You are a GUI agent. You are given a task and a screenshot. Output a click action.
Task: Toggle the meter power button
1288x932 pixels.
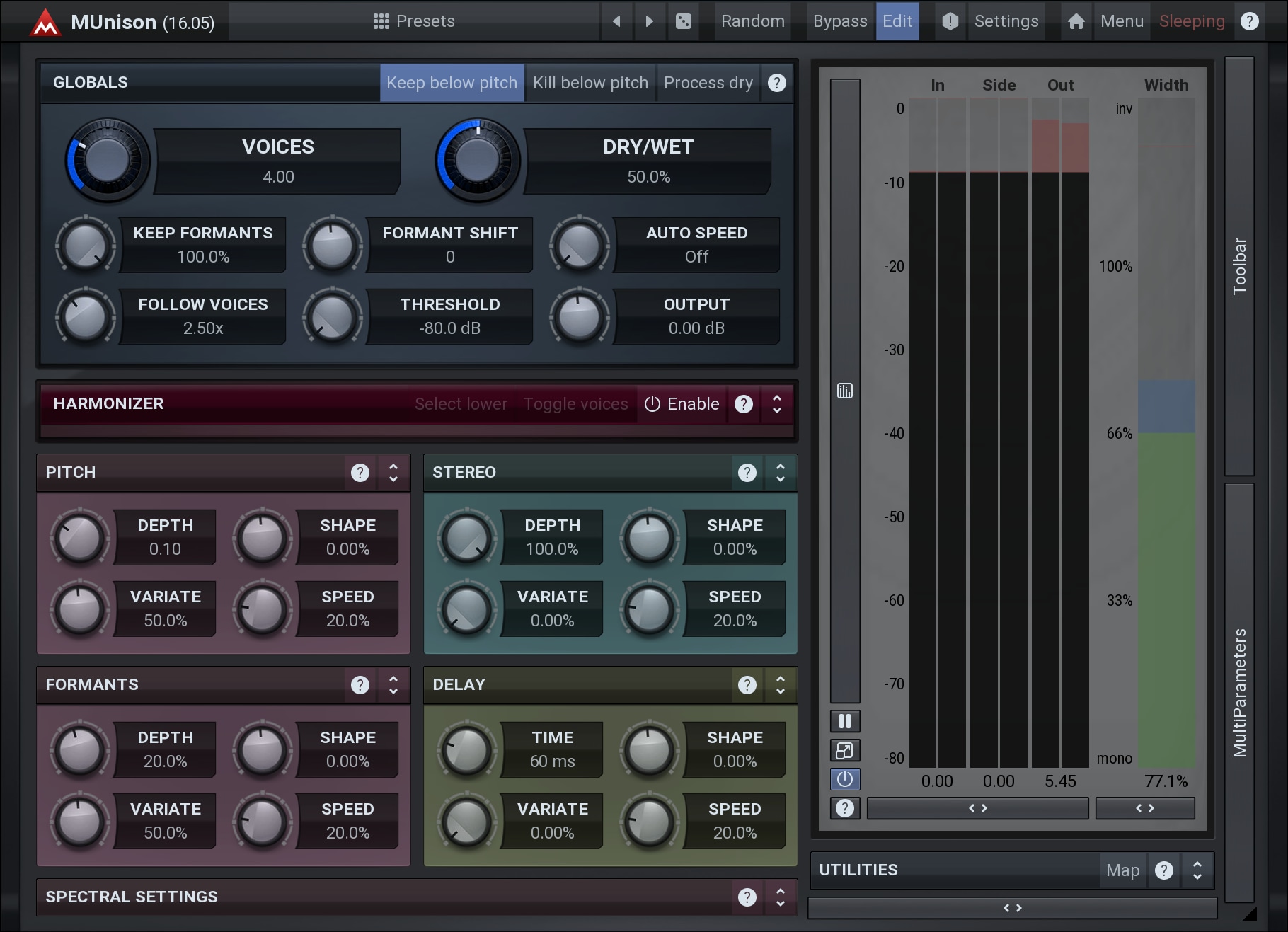[845, 779]
